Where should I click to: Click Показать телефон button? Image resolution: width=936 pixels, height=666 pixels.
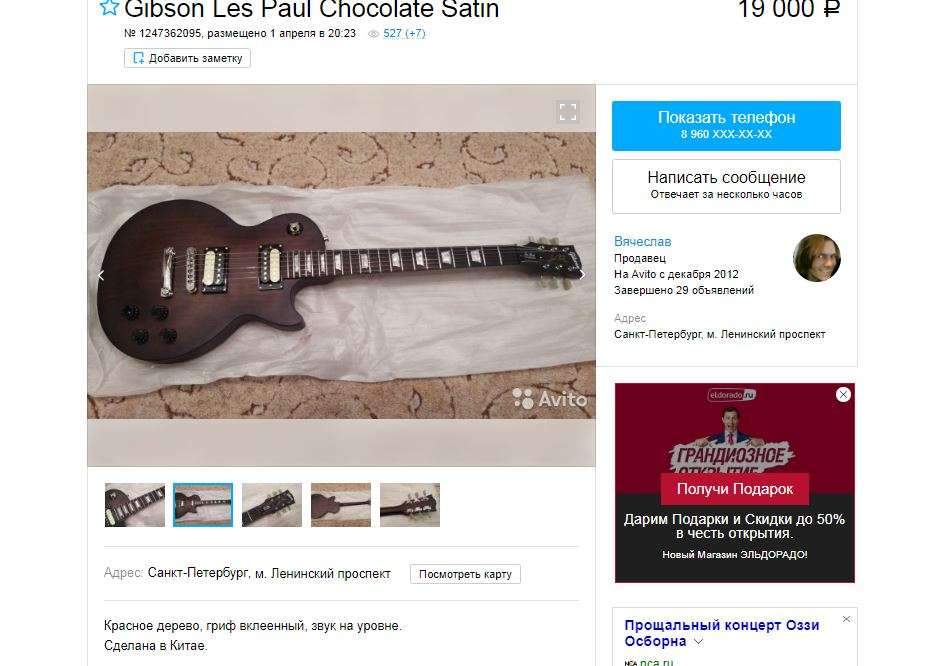pos(726,125)
